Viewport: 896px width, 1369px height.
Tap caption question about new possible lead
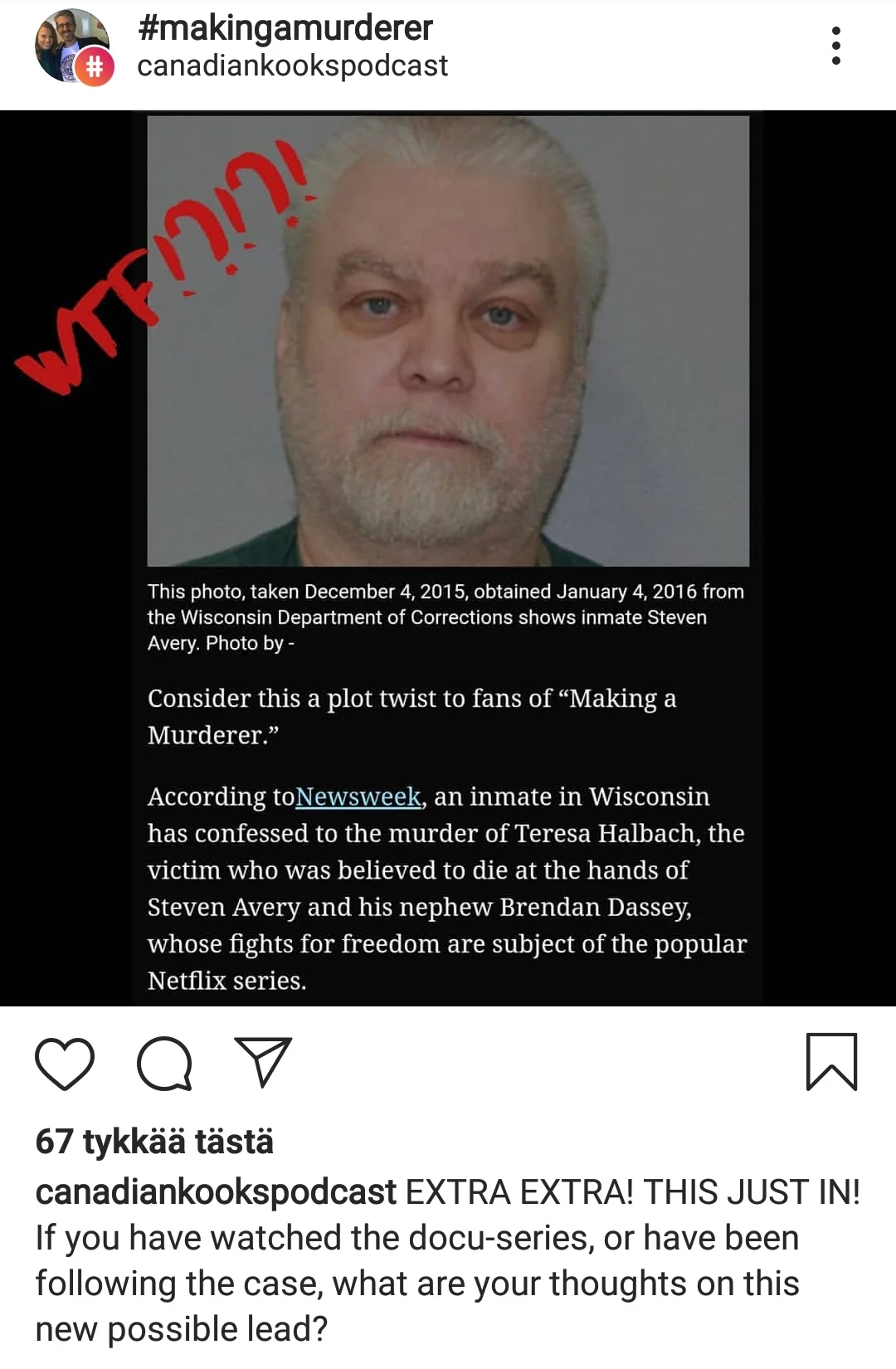[x=416, y=1283]
